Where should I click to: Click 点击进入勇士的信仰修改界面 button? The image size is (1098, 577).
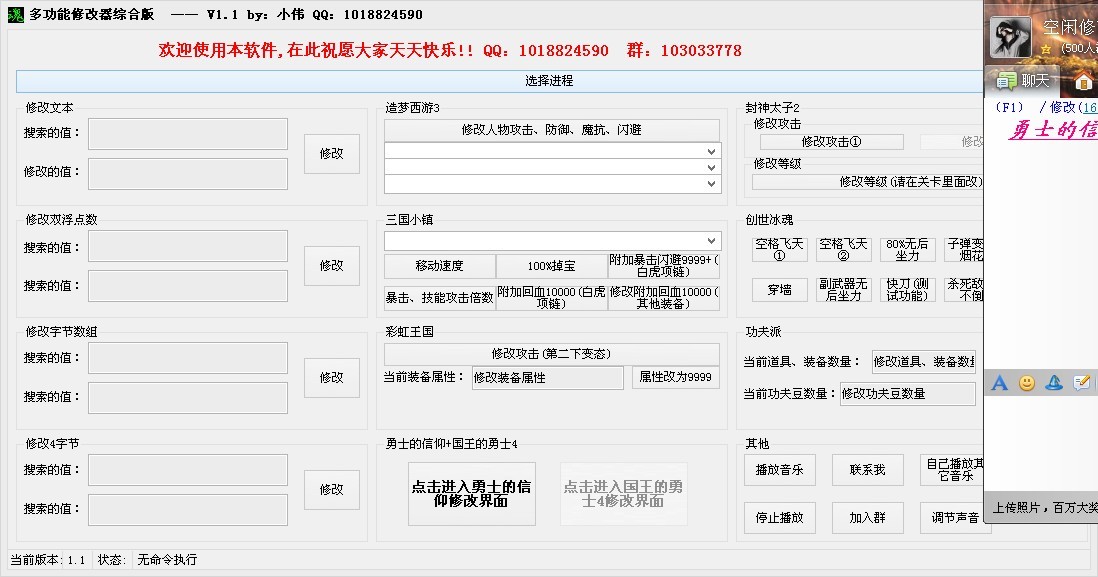pyautogui.click(x=472, y=494)
